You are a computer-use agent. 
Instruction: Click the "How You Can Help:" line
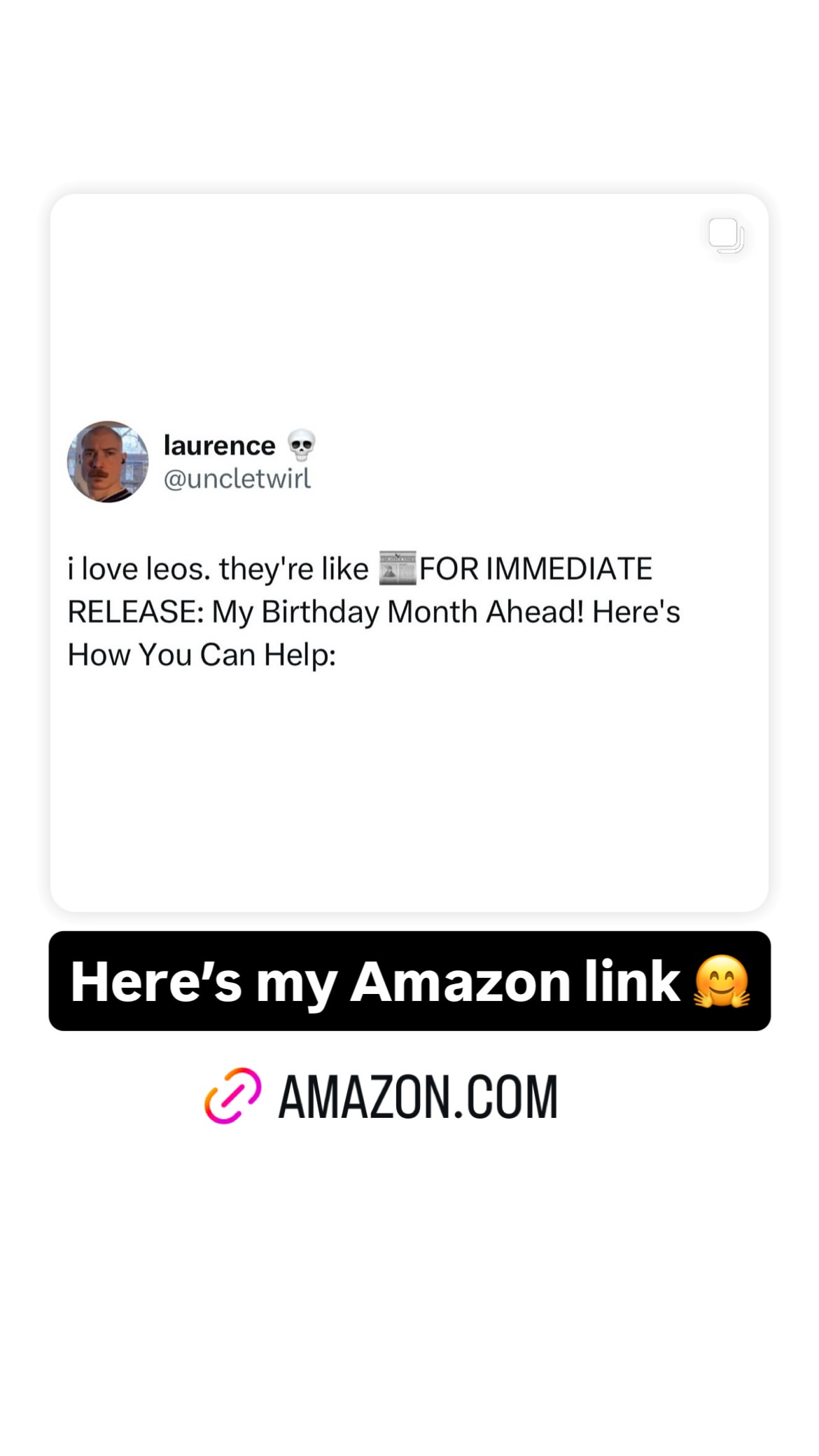202,655
